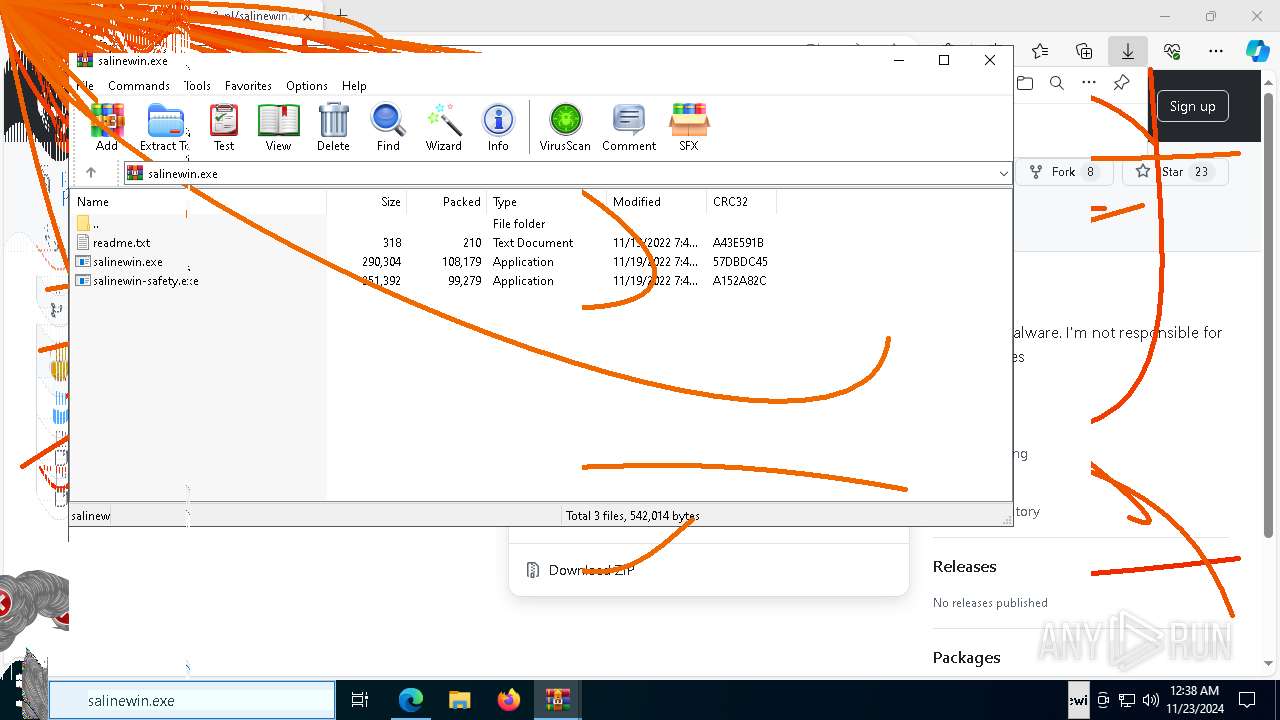
Task: Open the clock showing 12:38 AM
Action: click(1194, 700)
